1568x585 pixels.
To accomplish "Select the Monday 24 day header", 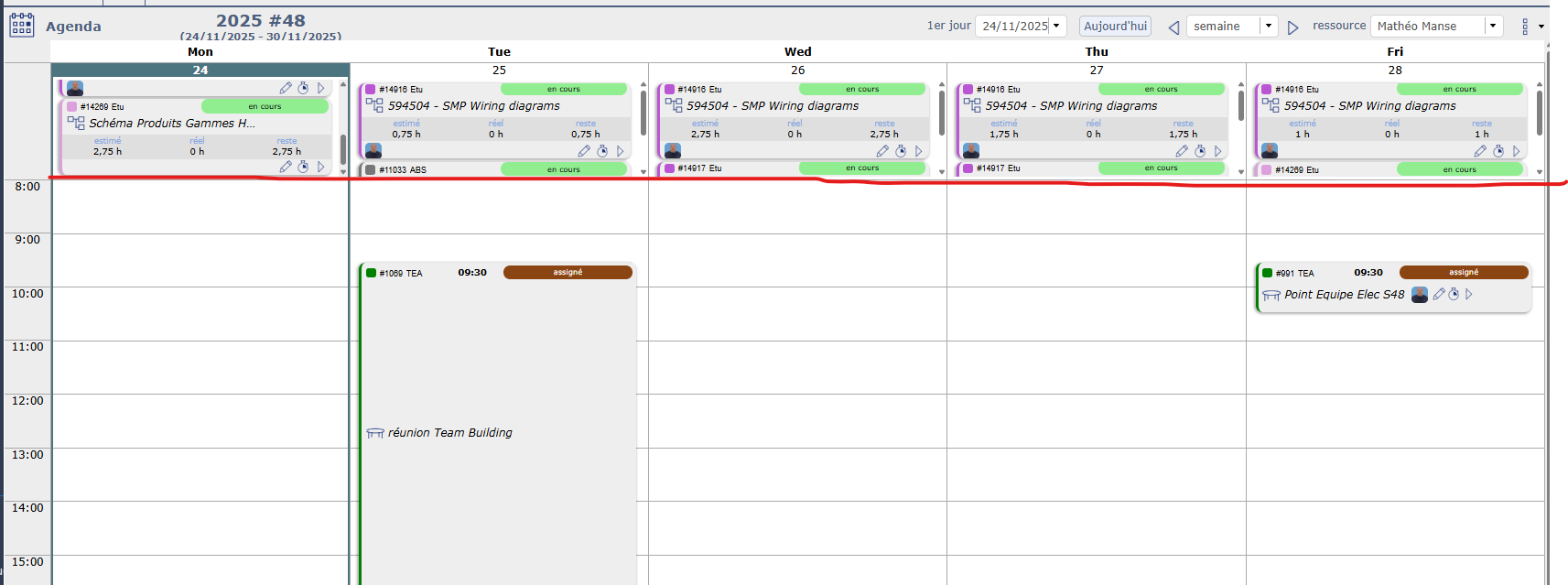I will [200, 70].
